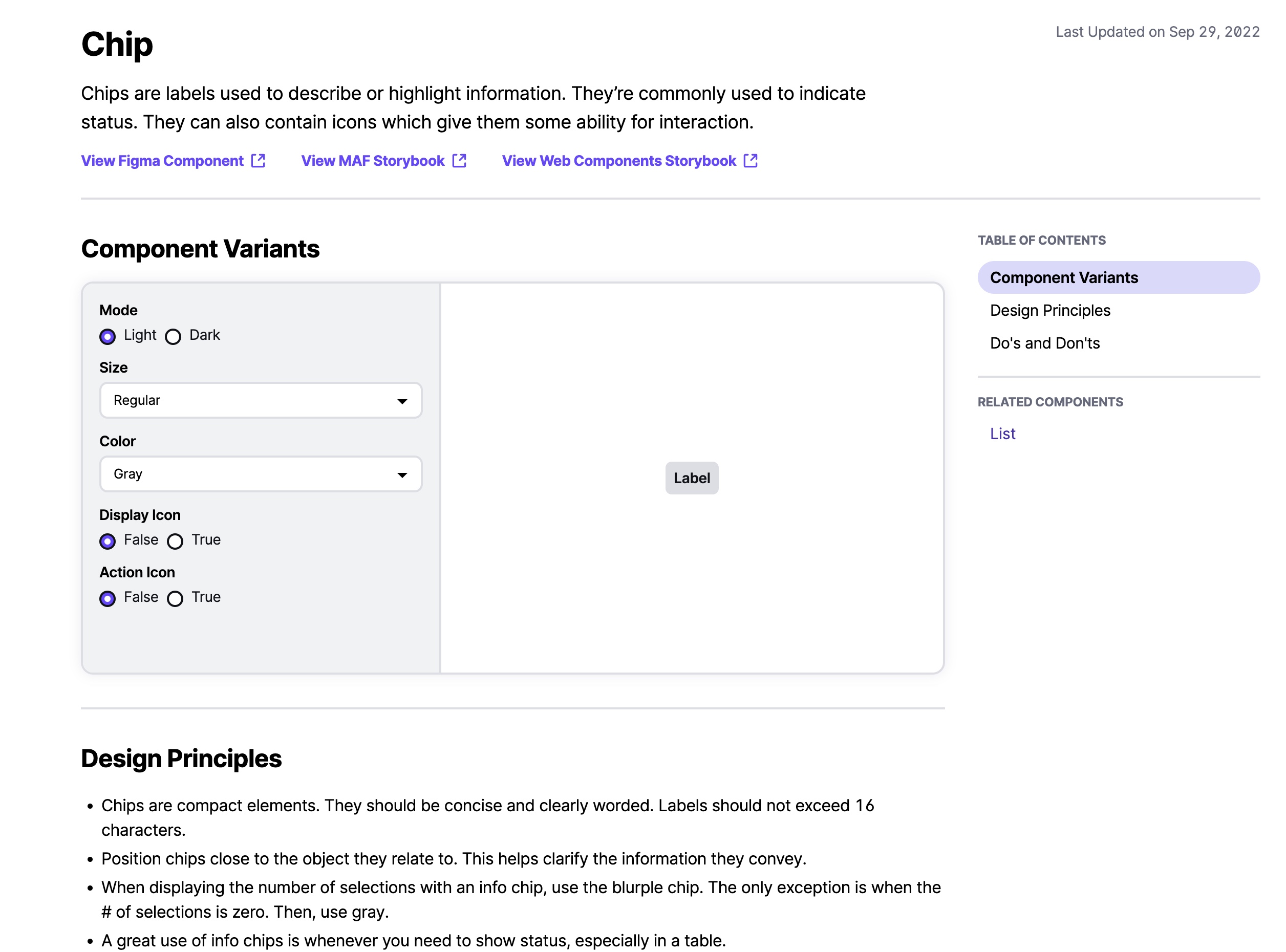Select False for Display Icon
The height and width of the screenshot is (952, 1286).
(107, 541)
